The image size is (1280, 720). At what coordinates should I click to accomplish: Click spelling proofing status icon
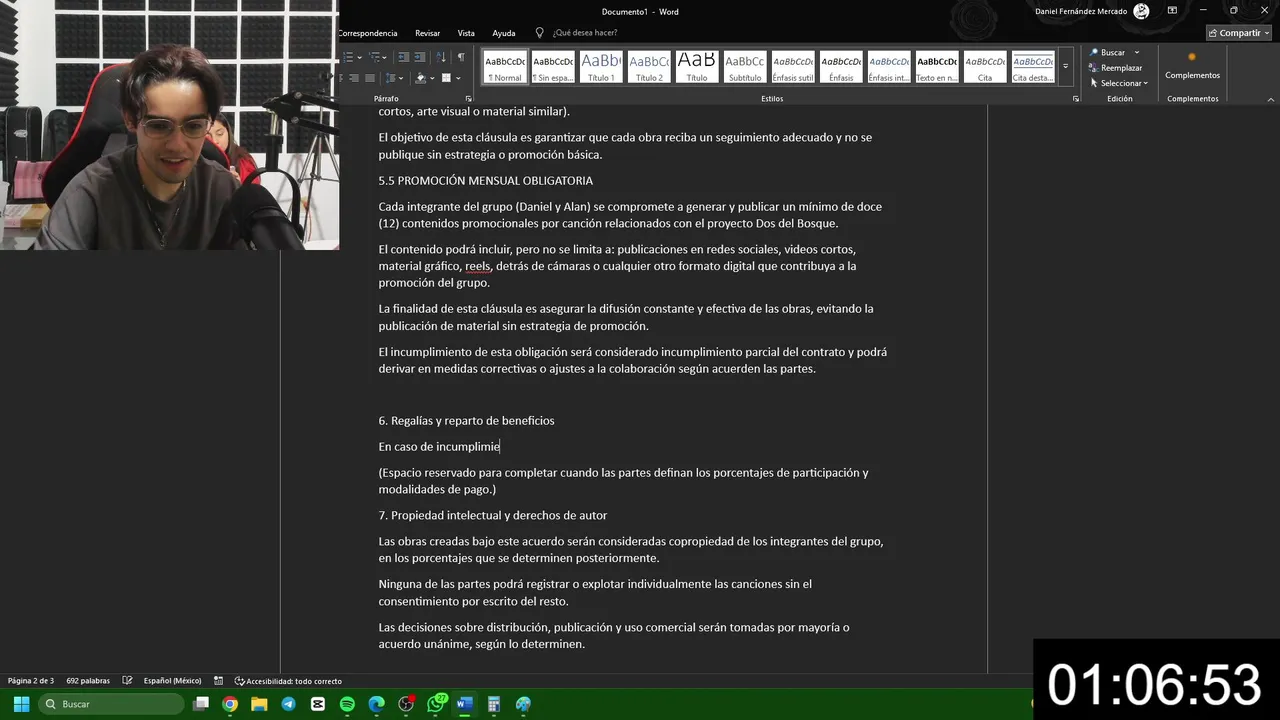pyautogui.click(x=127, y=681)
